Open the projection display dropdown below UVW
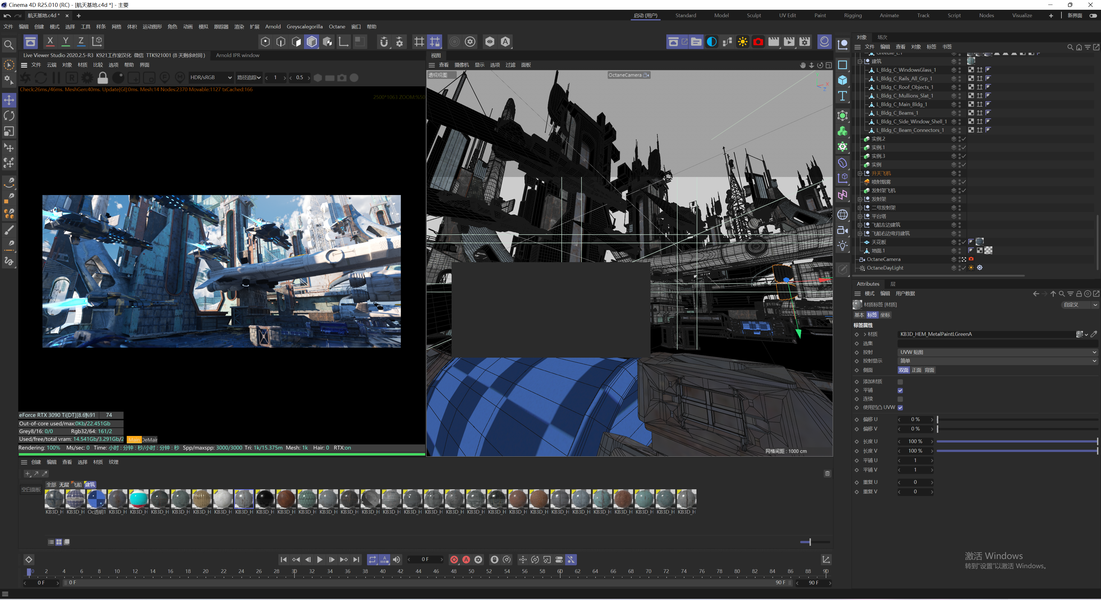 [x=997, y=360]
